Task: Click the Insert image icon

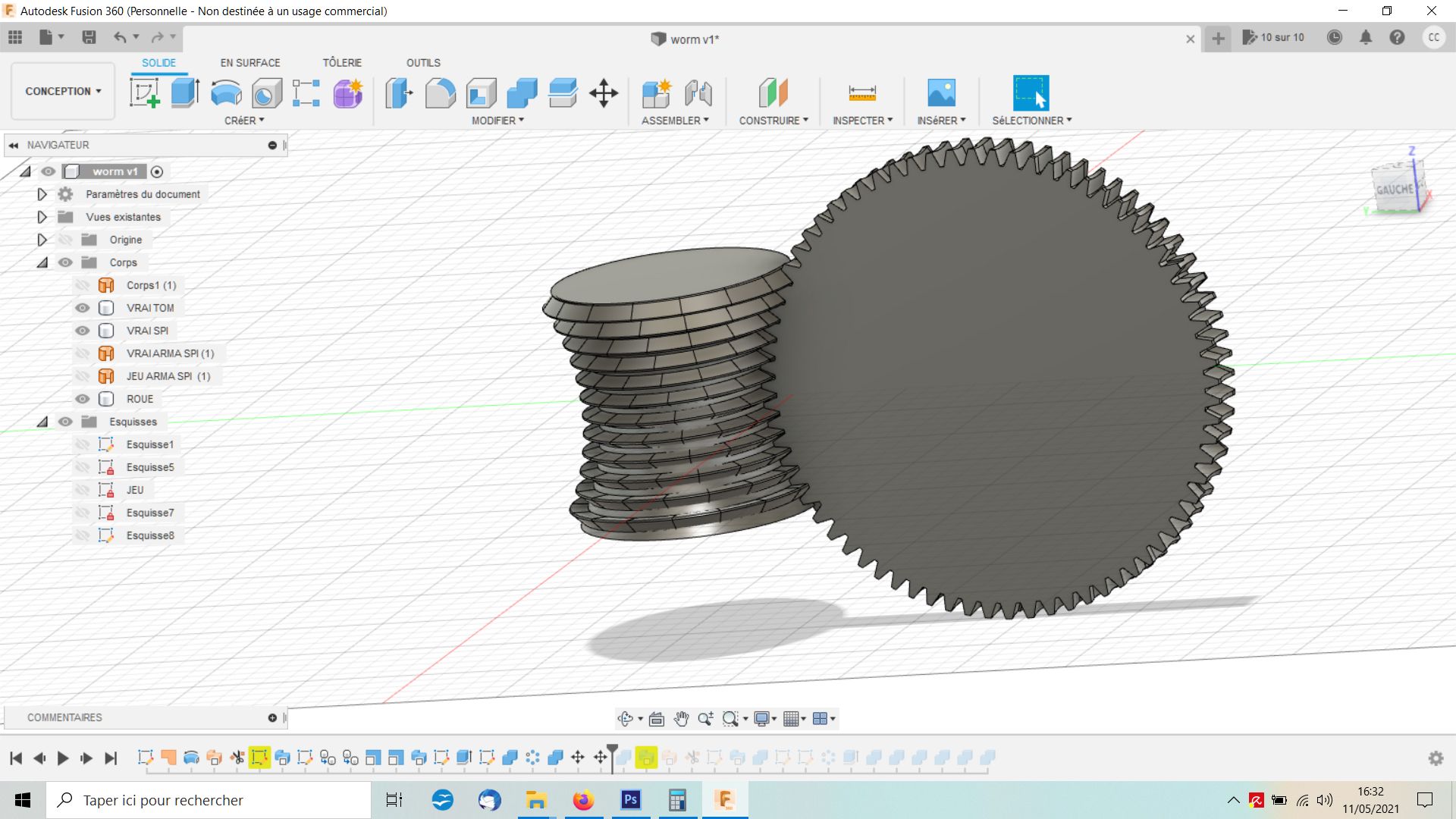Action: [941, 93]
